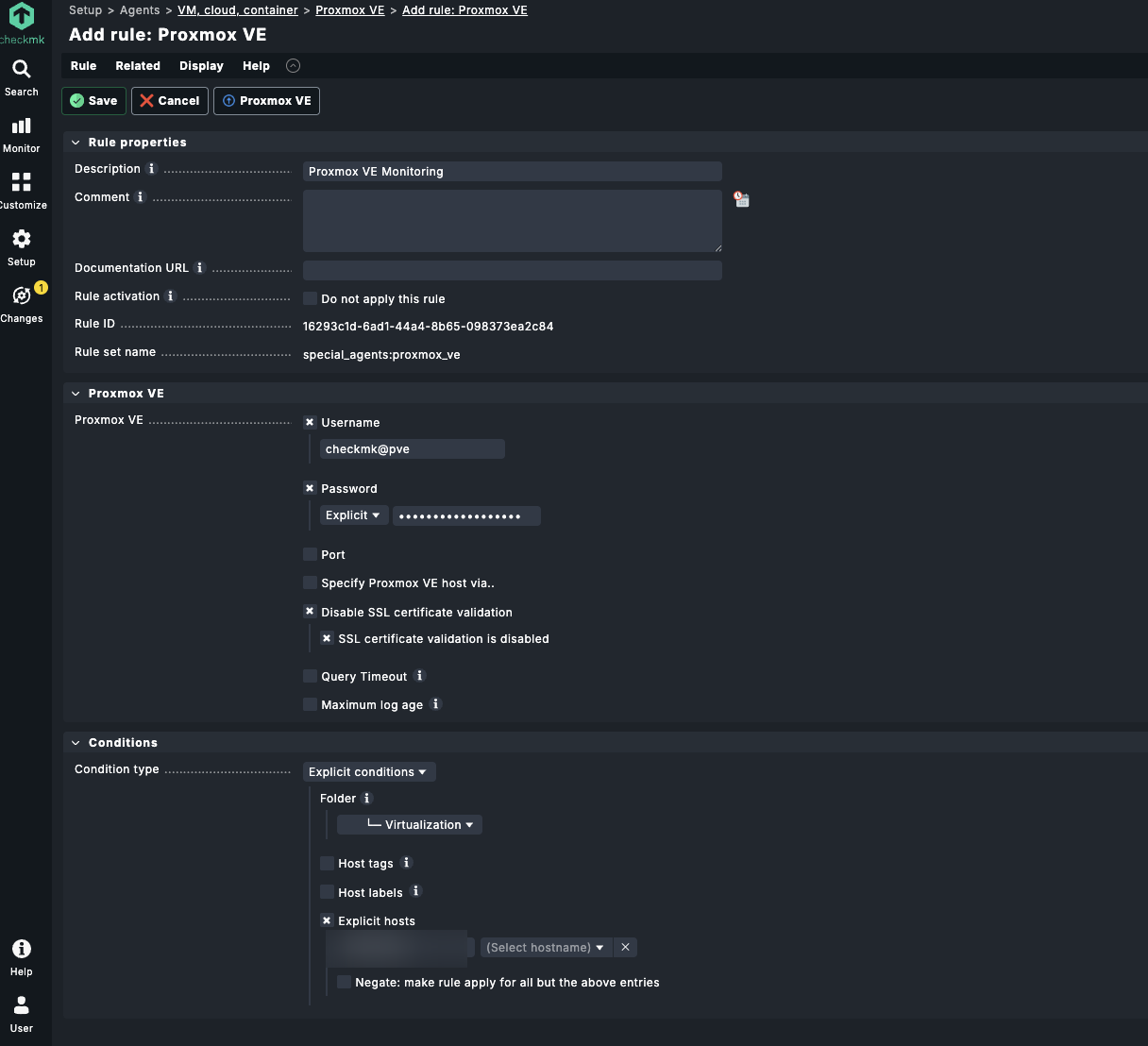Click the masked password field
Image resolution: width=1148 pixels, height=1046 pixels.
pyautogui.click(x=467, y=515)
